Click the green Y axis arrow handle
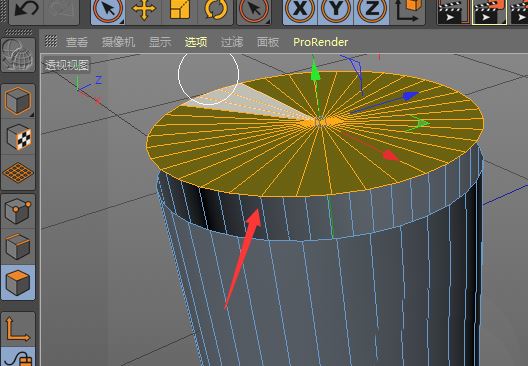528x366 pixels. [x=315, y=72]
